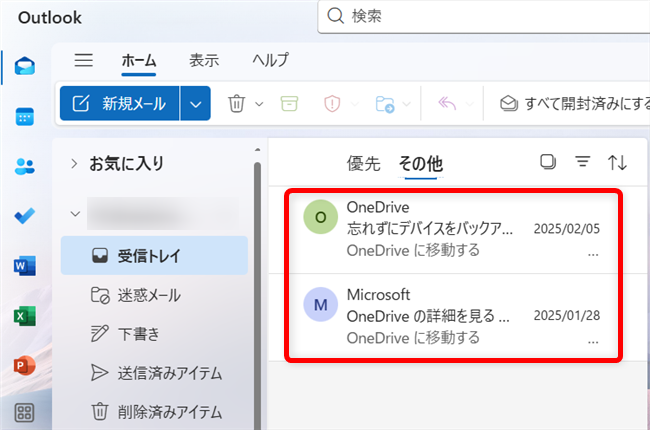Image resolution: width=650 pixels, height=430 pixels.
Task: Open the To Do checkmark icon
Action: 25,216
